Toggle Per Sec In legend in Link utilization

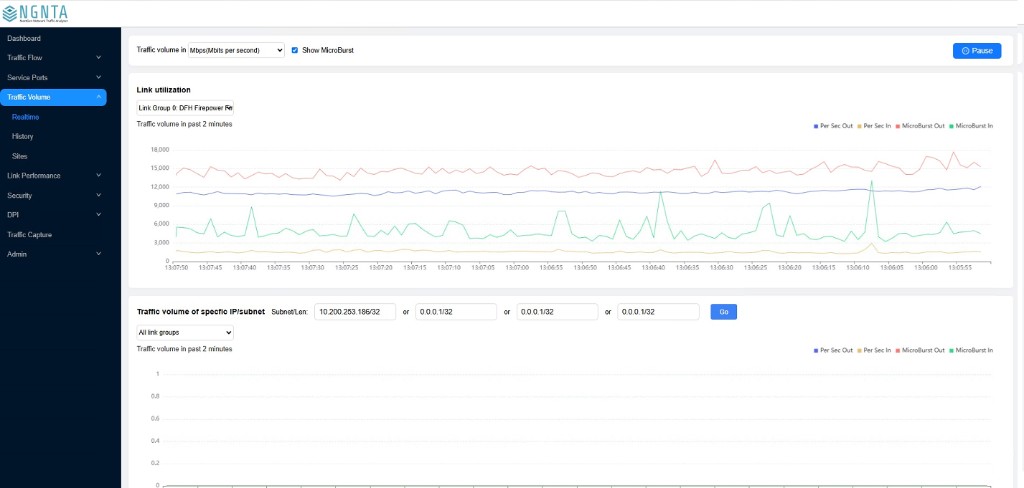(x=874, y=125)
